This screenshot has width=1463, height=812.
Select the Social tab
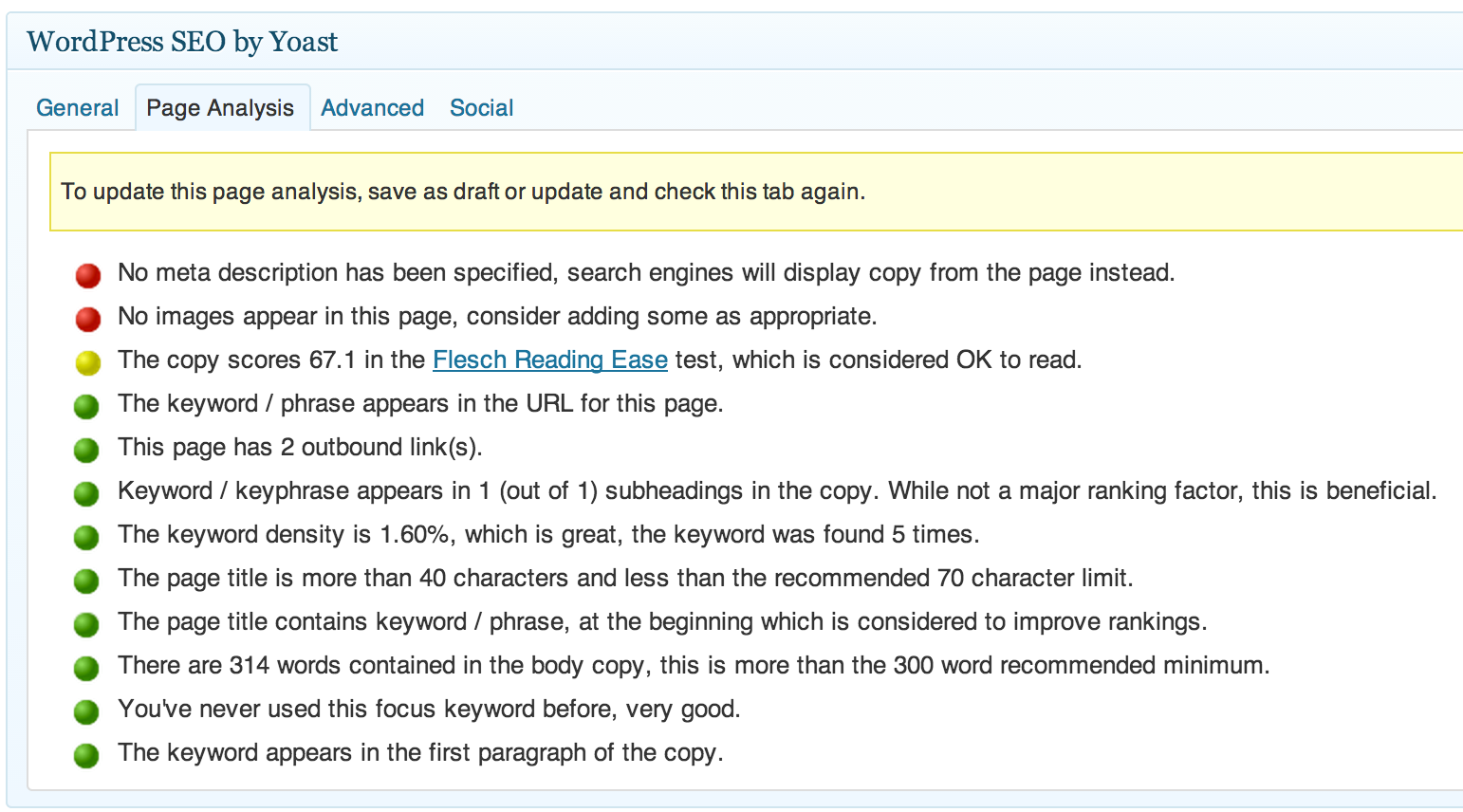tap(481, 108)
